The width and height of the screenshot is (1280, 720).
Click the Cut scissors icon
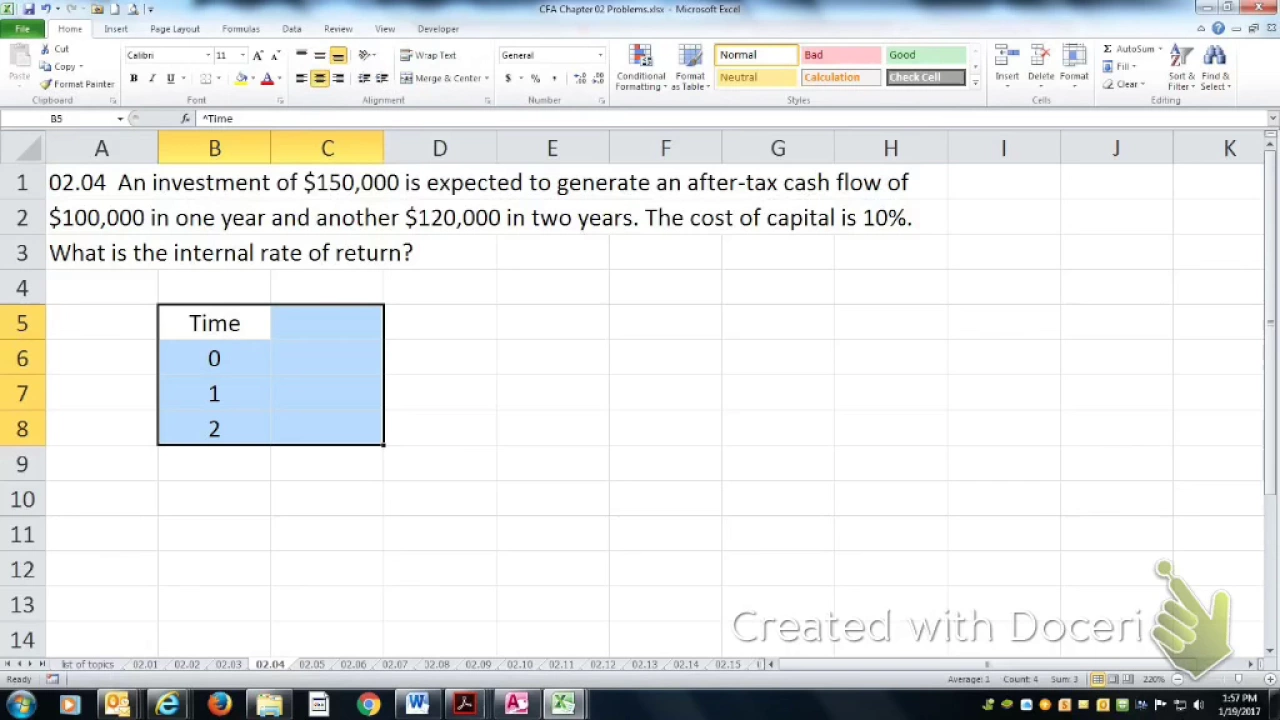[x=46, y=49]
